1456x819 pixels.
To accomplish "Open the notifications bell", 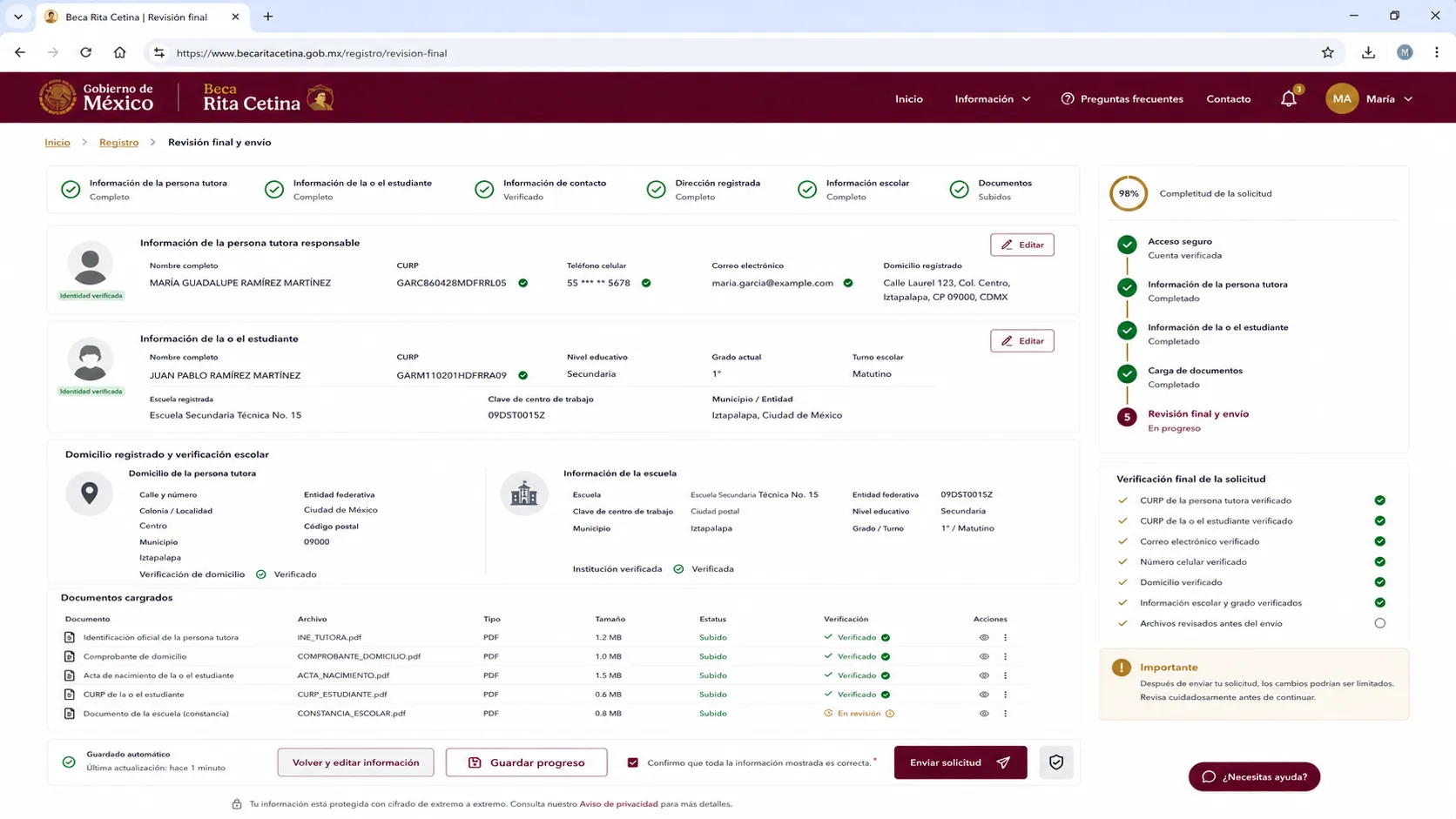I will tap(1289, 98).
